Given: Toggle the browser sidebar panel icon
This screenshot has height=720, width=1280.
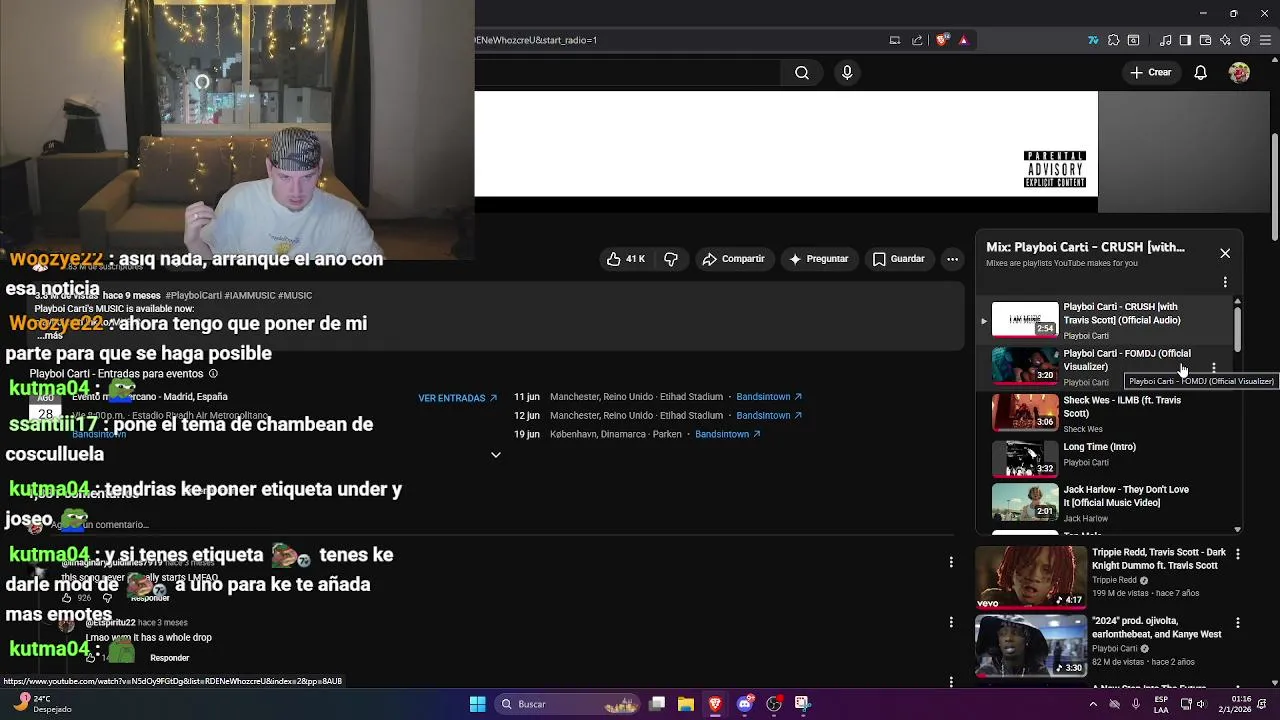Looking at the screenshot, I should pyautogui.click(x=1185, y=40).
